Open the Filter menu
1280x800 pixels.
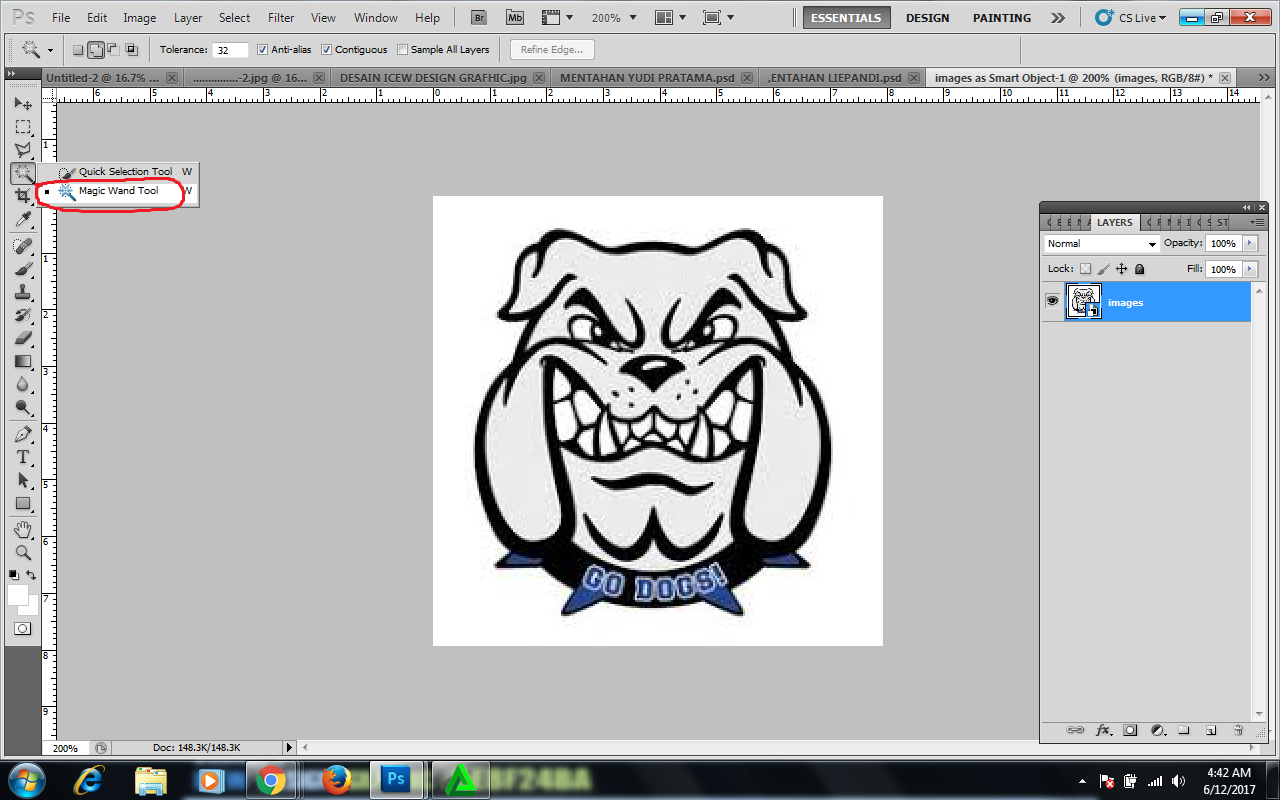(282, 18)
